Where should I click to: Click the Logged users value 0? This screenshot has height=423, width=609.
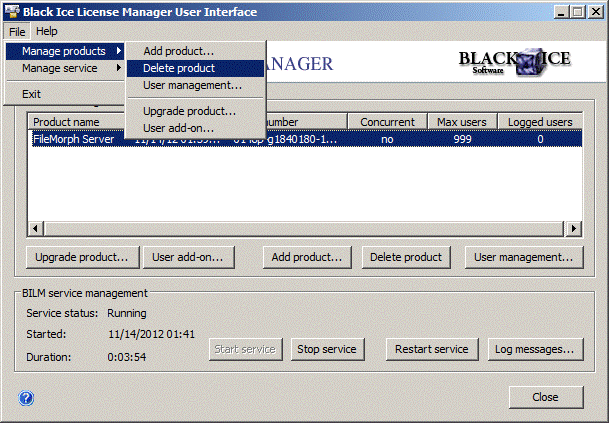540,139
